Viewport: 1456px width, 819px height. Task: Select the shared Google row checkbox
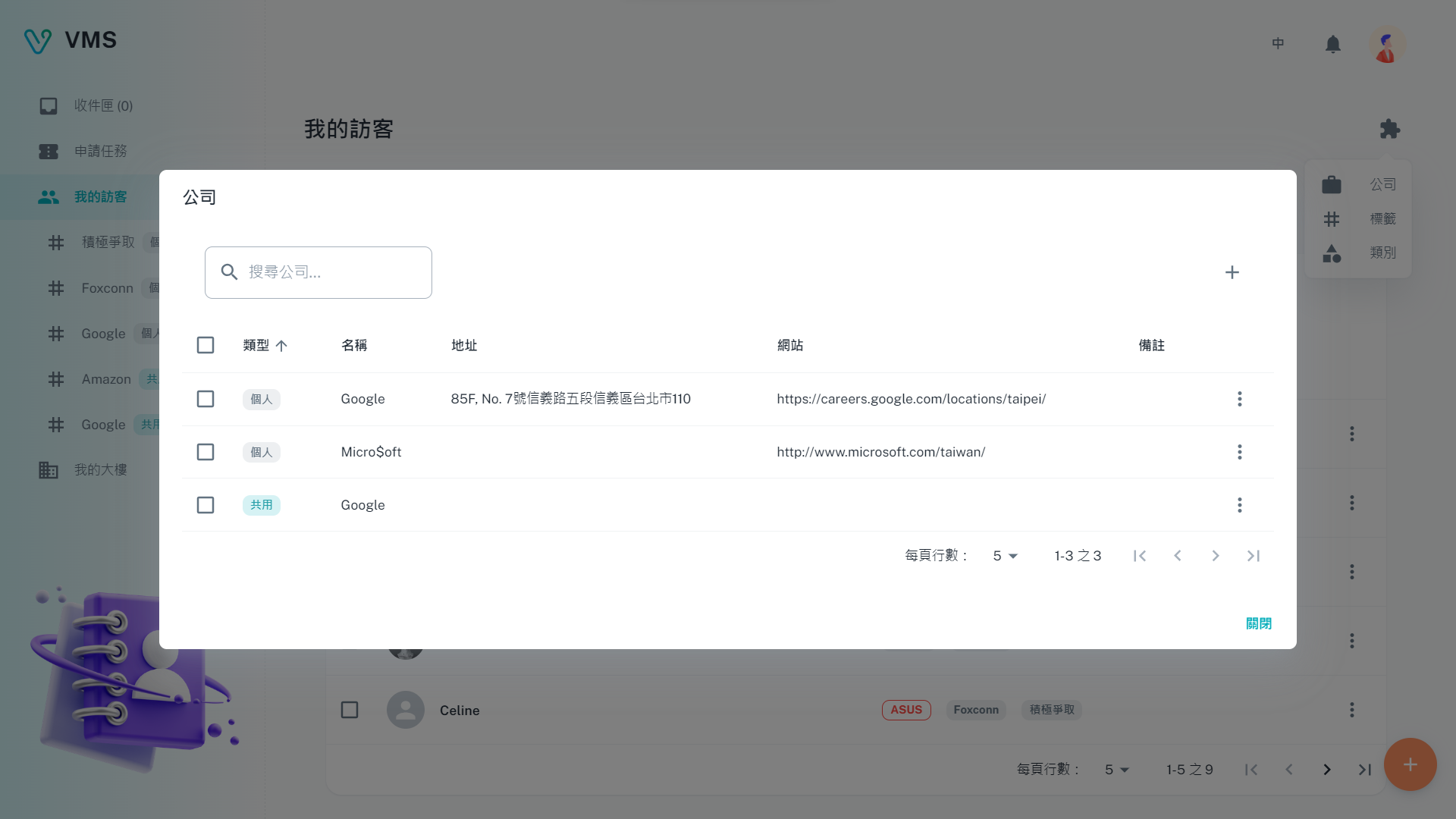pyautogui.click(x=206, y=505)
